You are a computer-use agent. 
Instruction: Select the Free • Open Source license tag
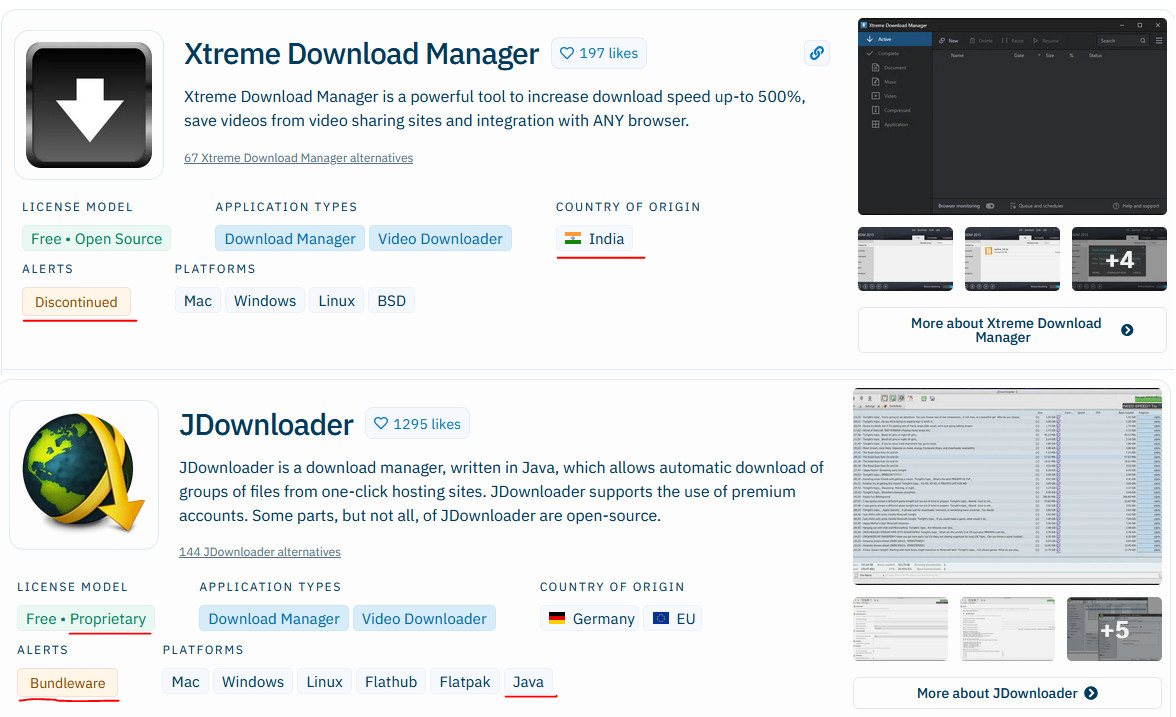96,238
